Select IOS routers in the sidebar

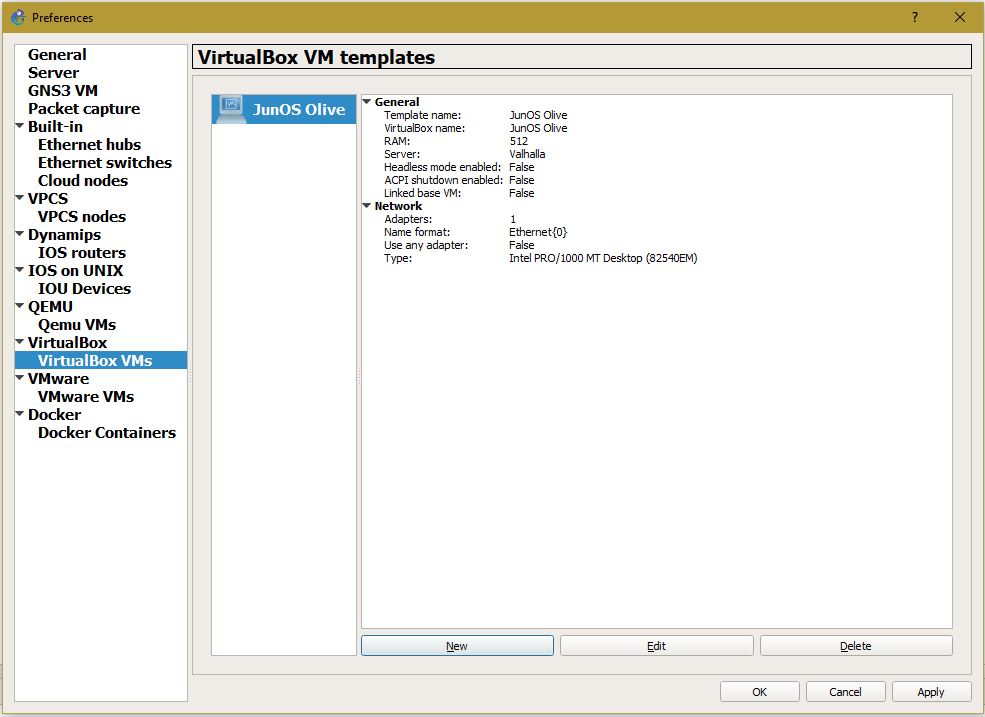[82, 253]
